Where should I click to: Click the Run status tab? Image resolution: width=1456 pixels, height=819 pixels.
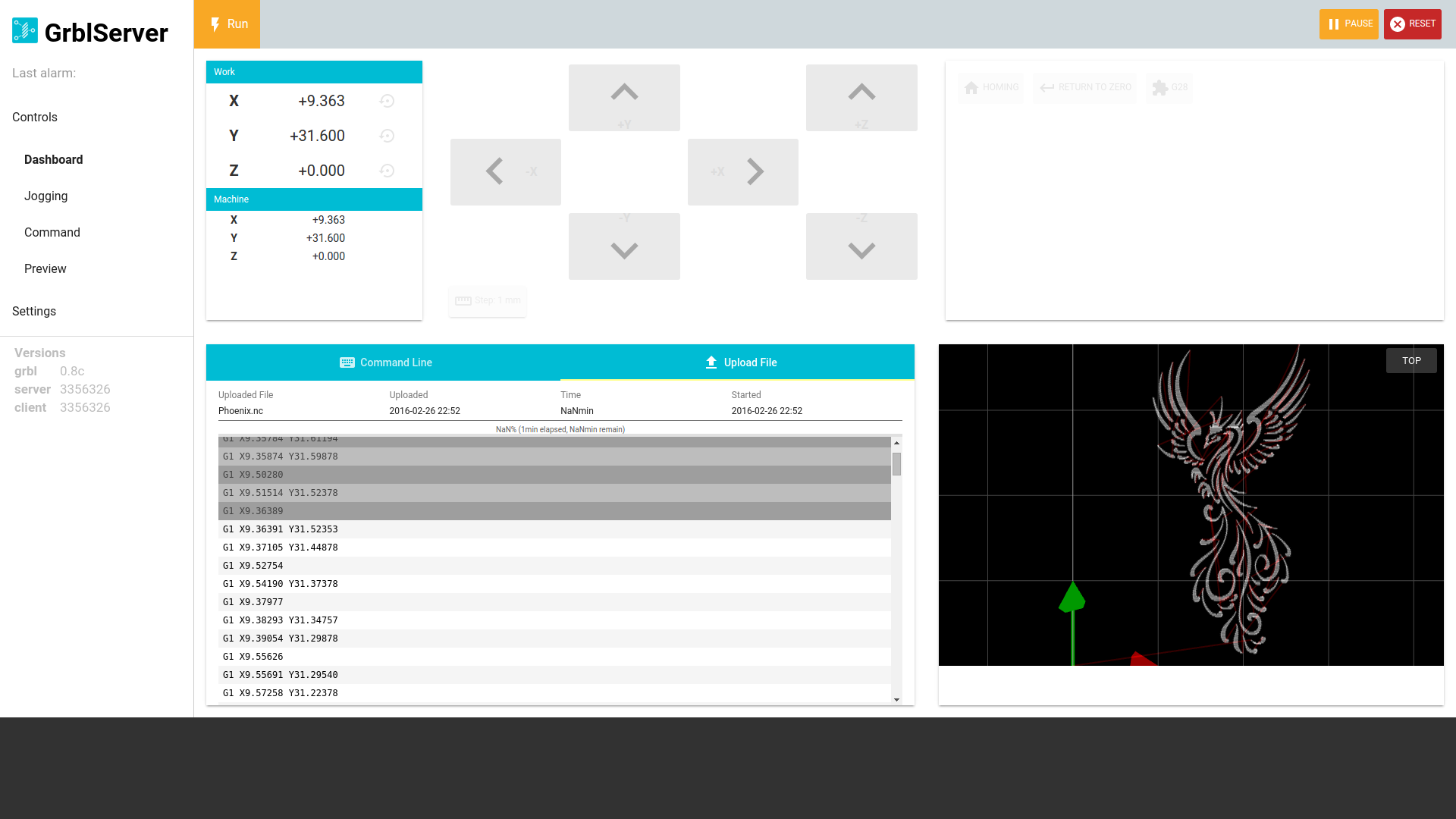tap(227, 24)
